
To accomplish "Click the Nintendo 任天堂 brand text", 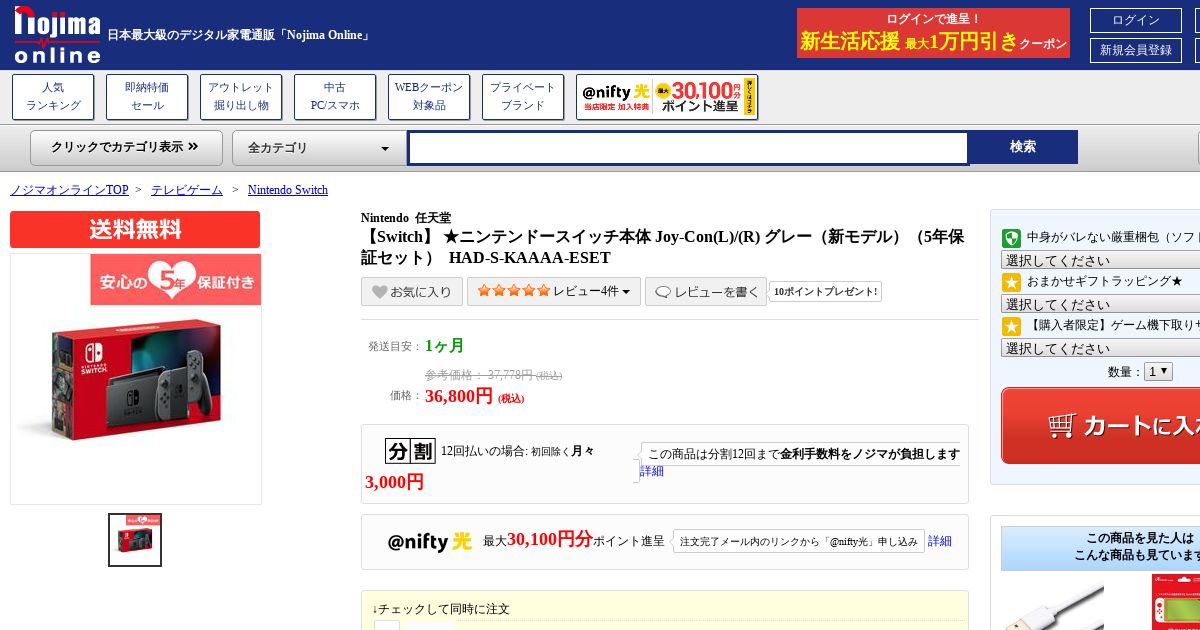I will coord(406,218).
